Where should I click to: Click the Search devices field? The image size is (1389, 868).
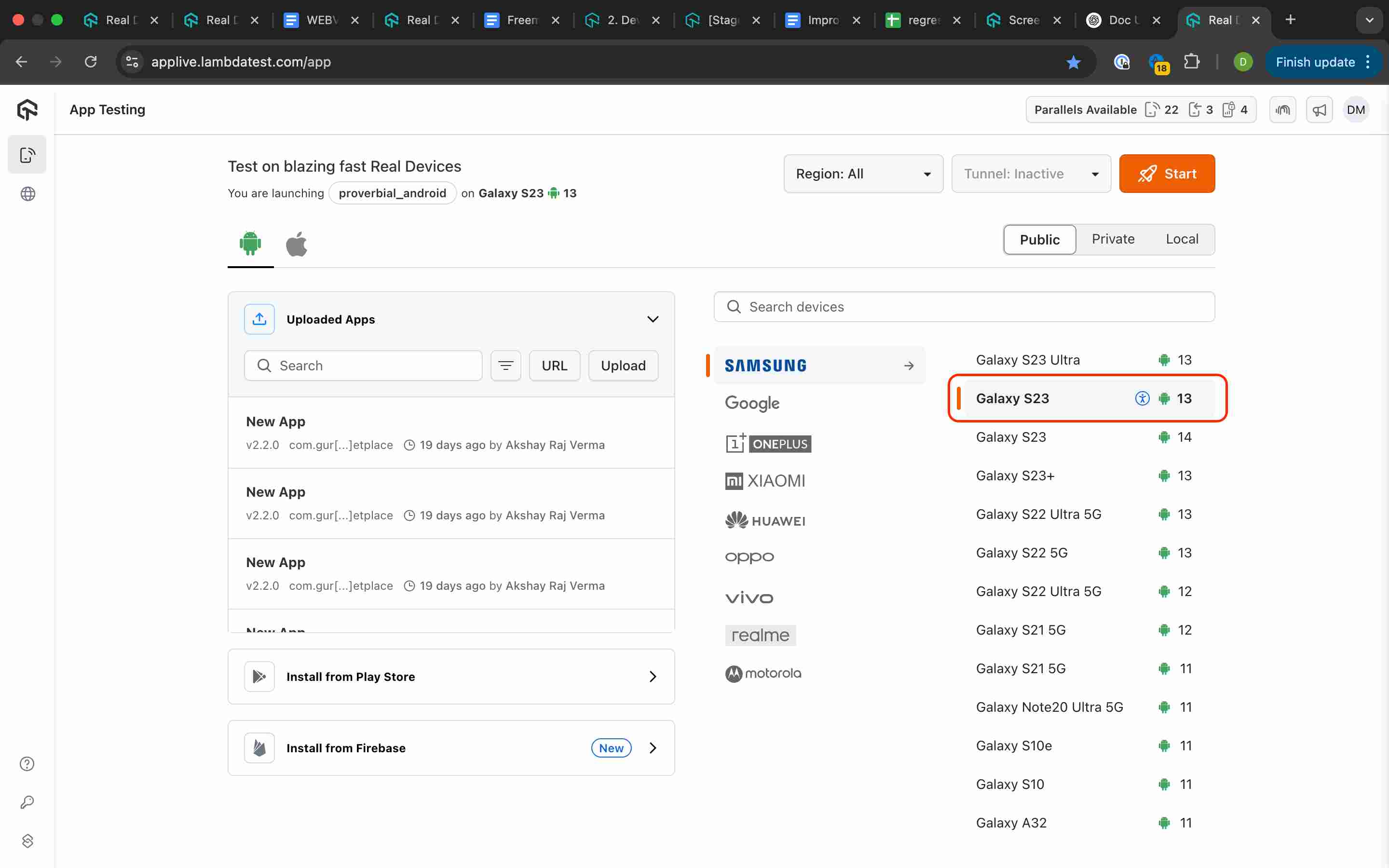(x=964, y=307)
